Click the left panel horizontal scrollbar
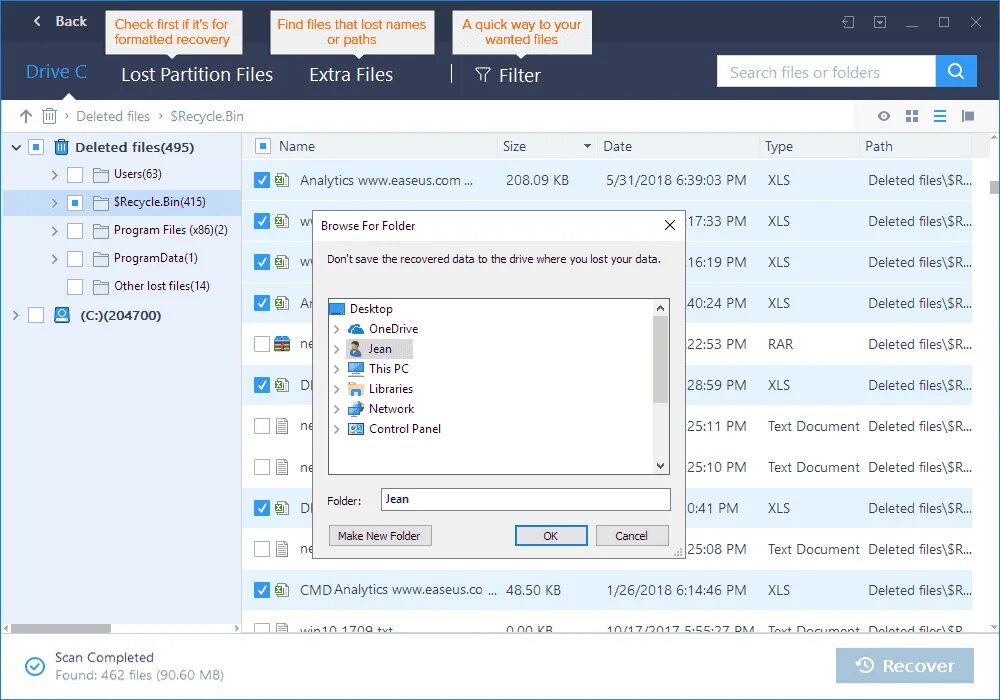This screenshot has width=1000, height=700. 61,629
